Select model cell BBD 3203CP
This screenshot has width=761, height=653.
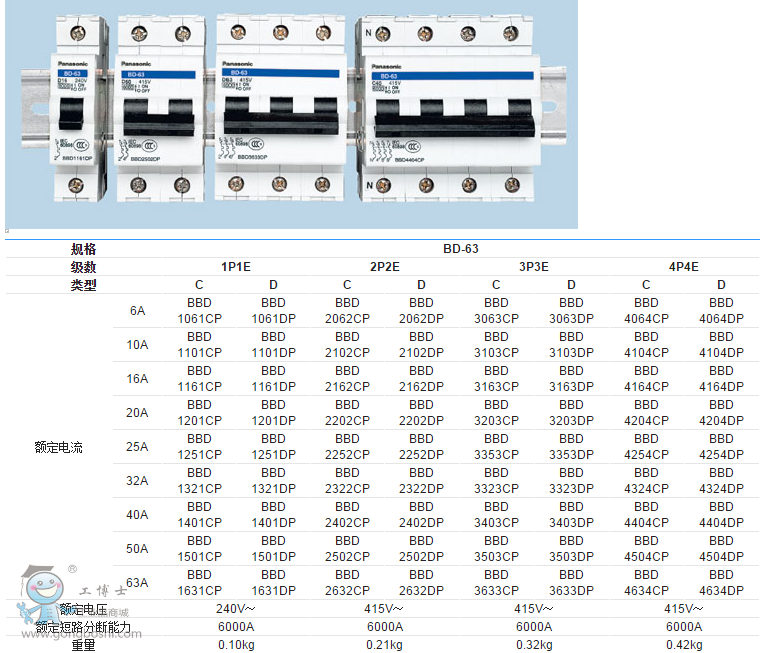(x=496, y=413)
